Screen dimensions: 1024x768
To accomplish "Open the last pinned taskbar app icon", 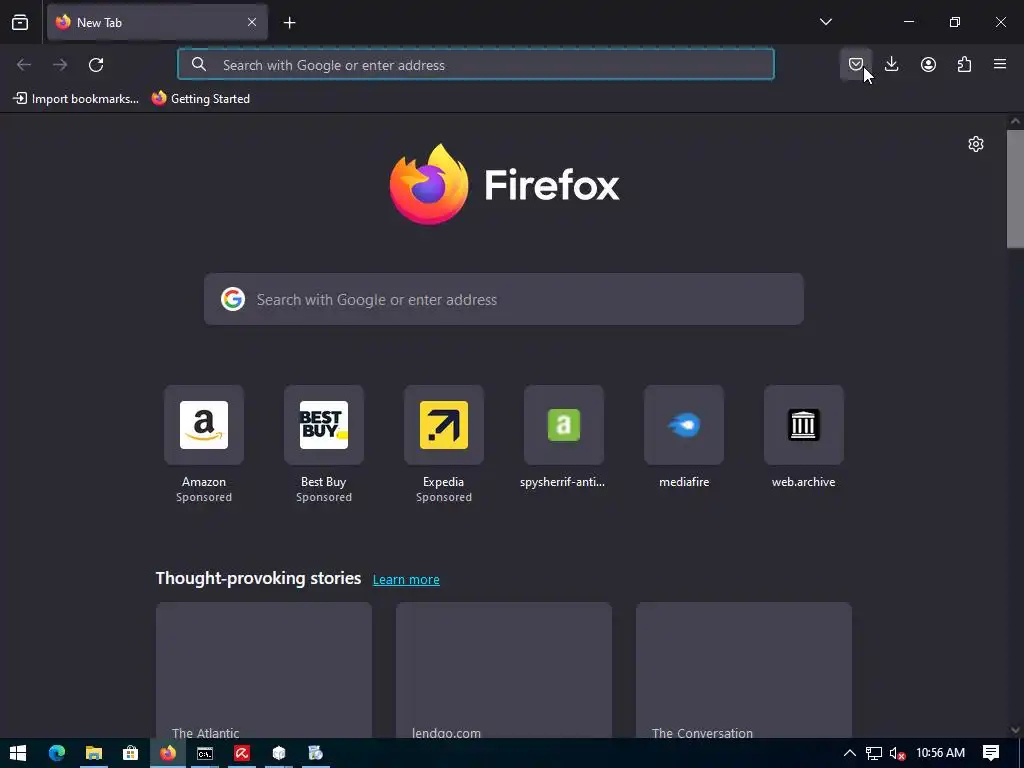I will click(316, 753).
